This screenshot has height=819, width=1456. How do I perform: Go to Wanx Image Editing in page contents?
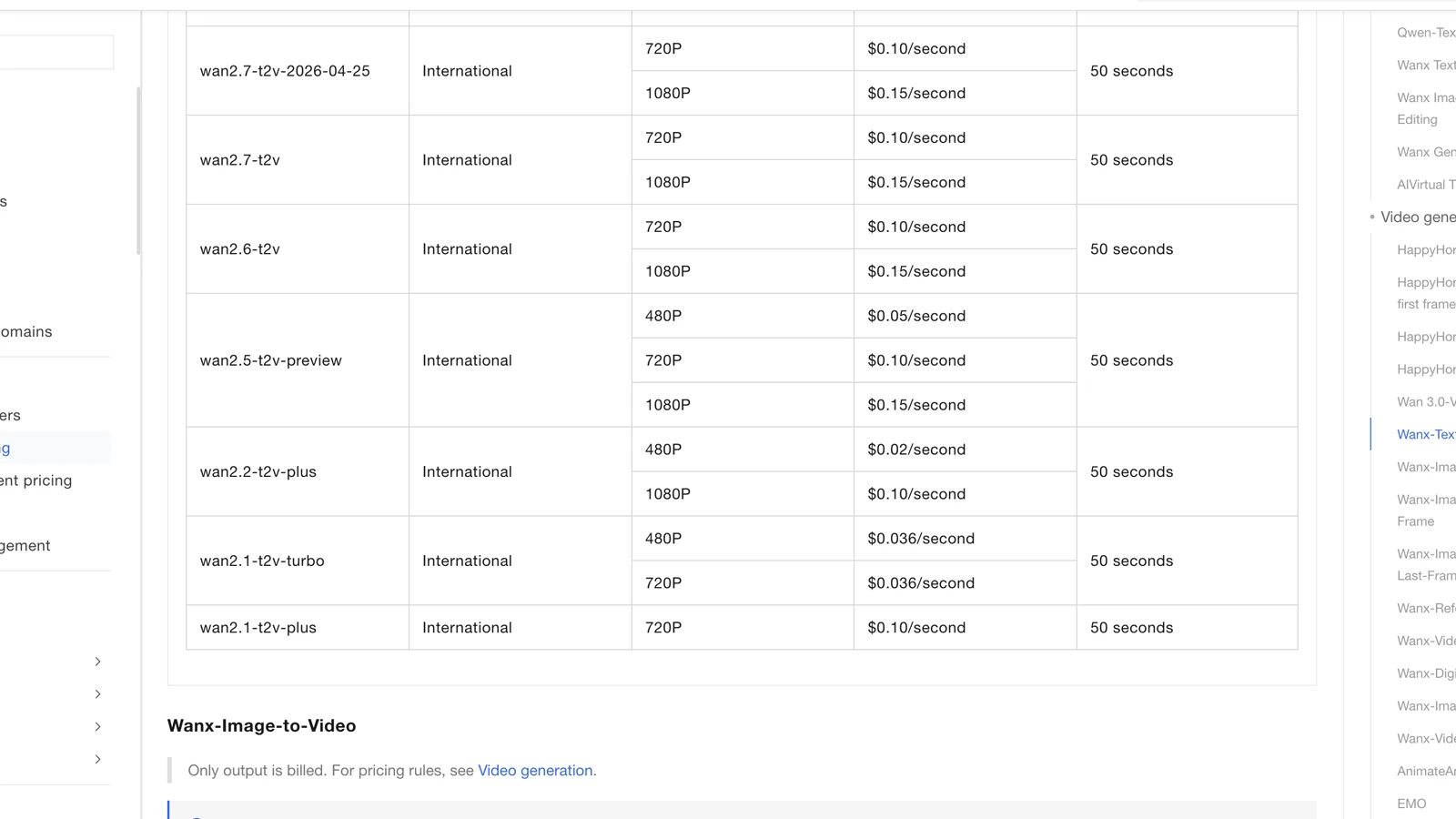[1426, 108]
